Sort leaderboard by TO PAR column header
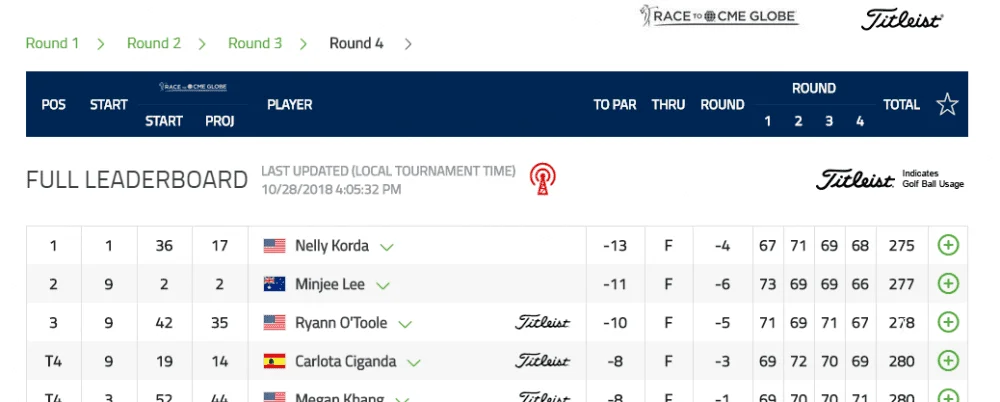1000x402 pixels. point(615,105)
